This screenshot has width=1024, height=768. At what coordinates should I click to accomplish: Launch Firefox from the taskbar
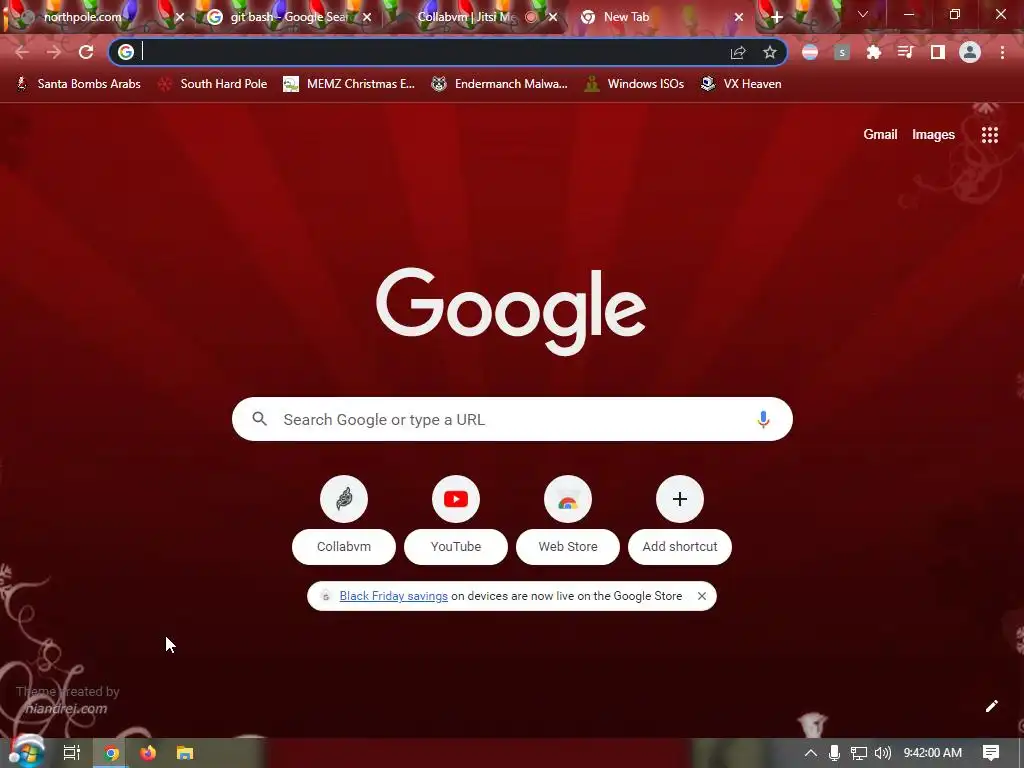[x=148, y=753]
